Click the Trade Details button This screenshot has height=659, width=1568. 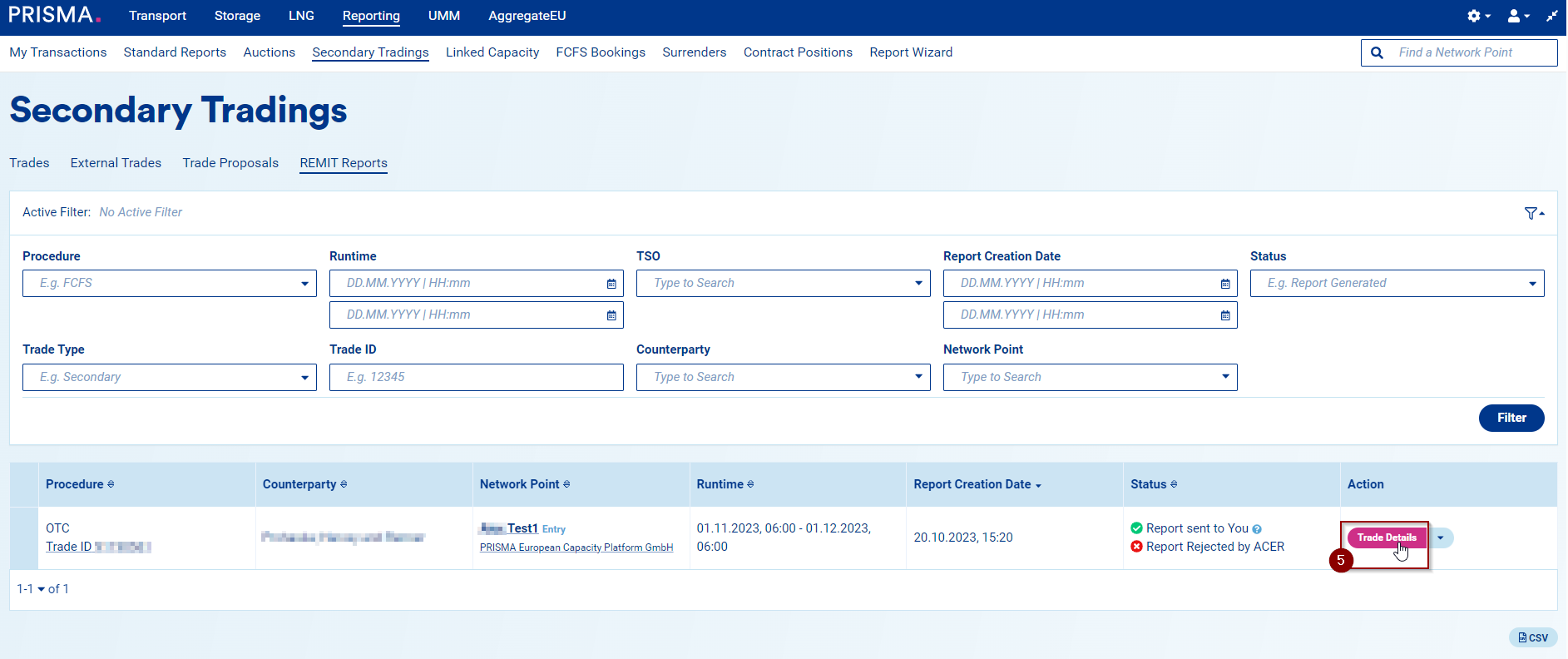[1386, 538]
